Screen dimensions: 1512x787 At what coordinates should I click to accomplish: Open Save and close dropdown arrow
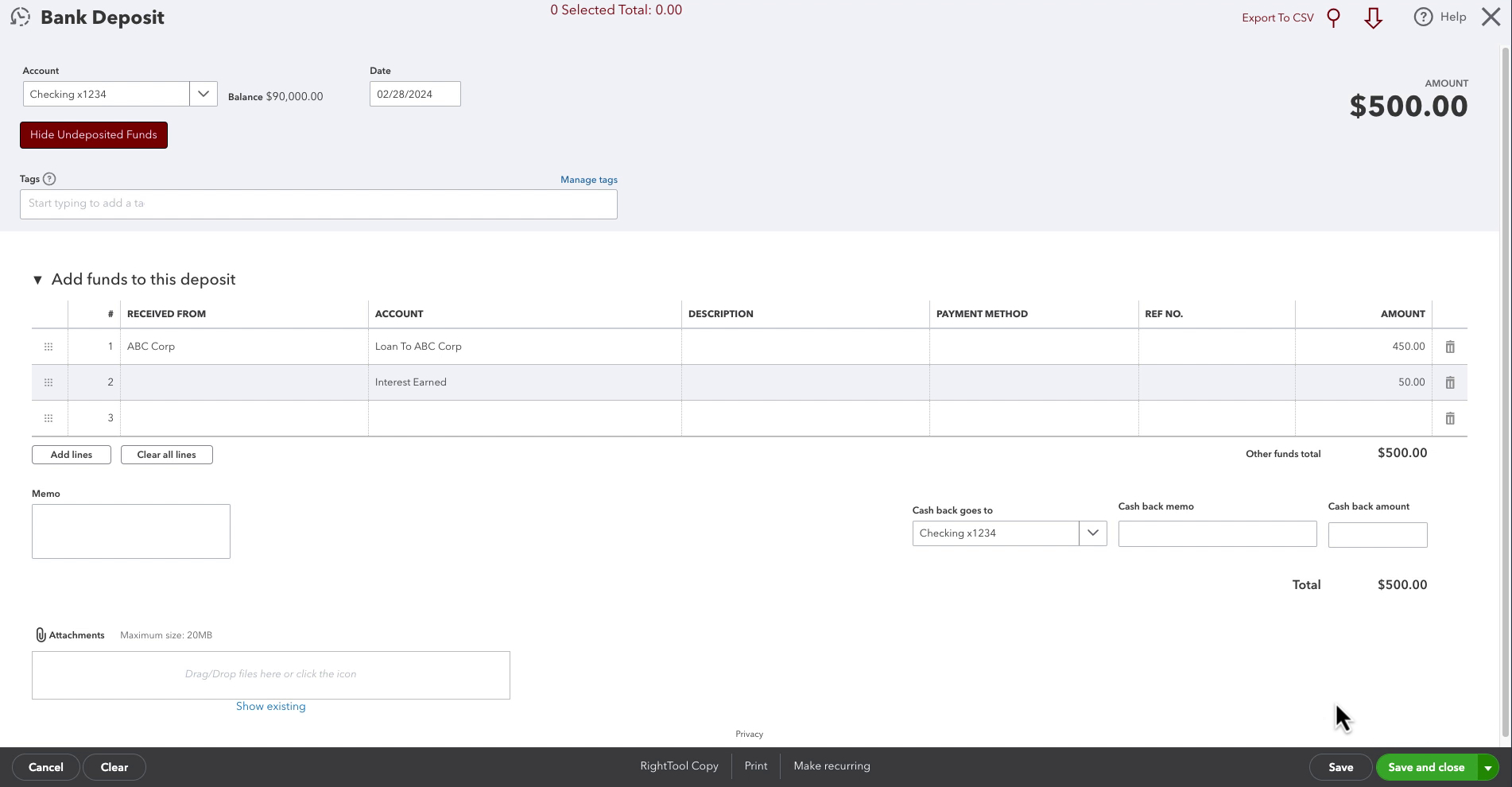[x=1487, y=767]
